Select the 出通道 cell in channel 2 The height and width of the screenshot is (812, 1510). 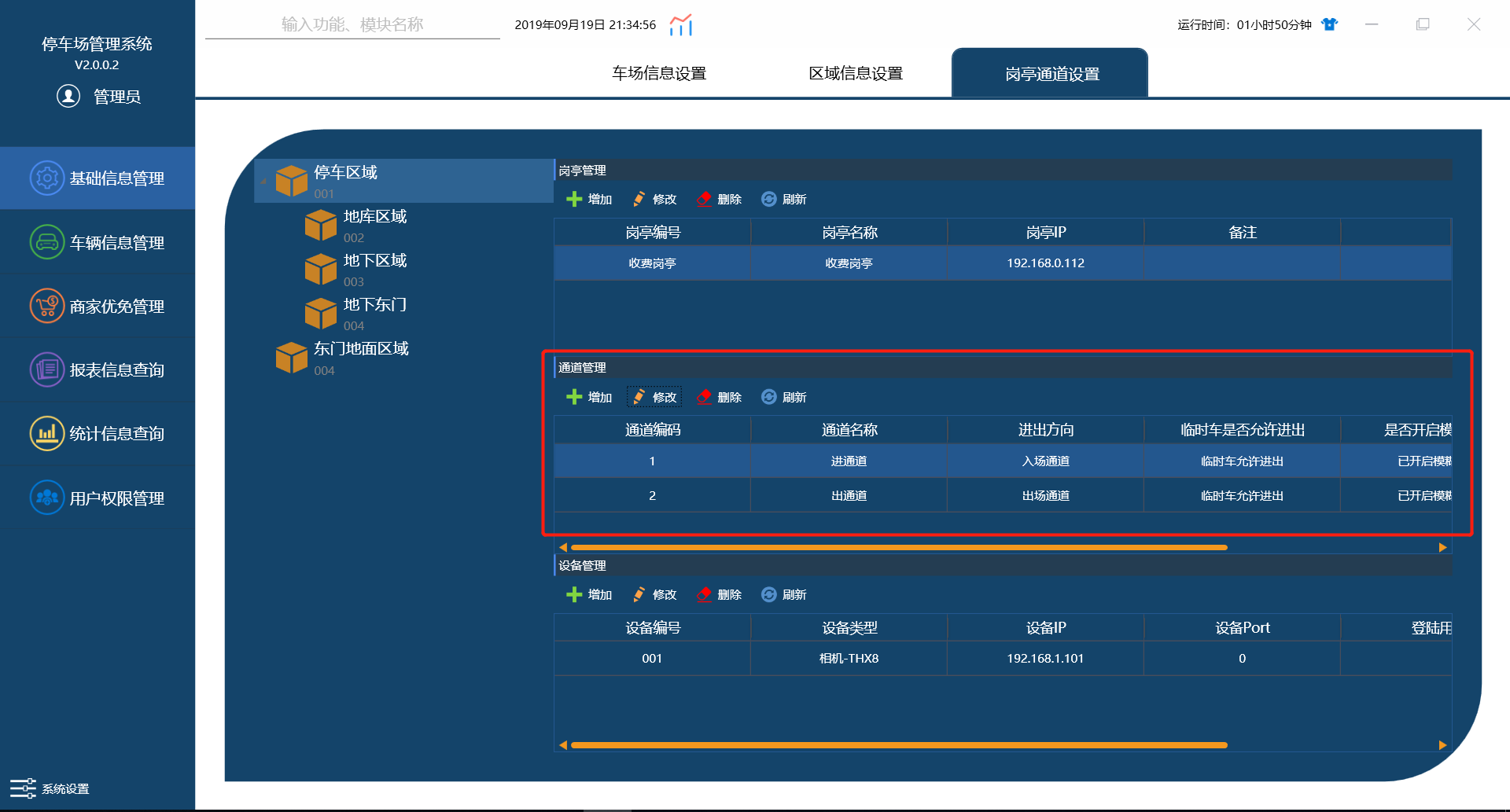849,496
